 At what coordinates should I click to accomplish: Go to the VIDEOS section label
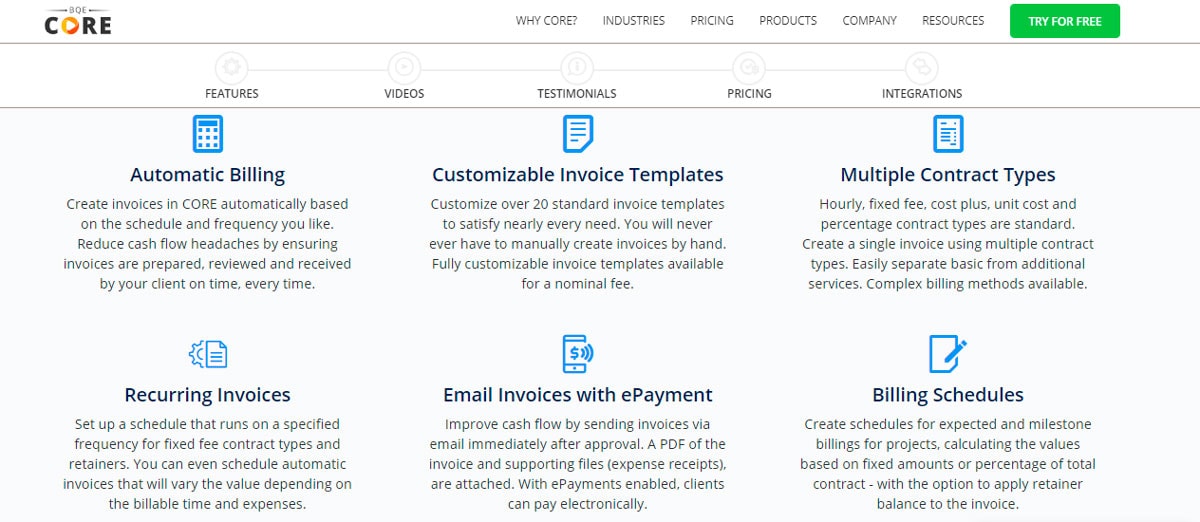point(404,93)
